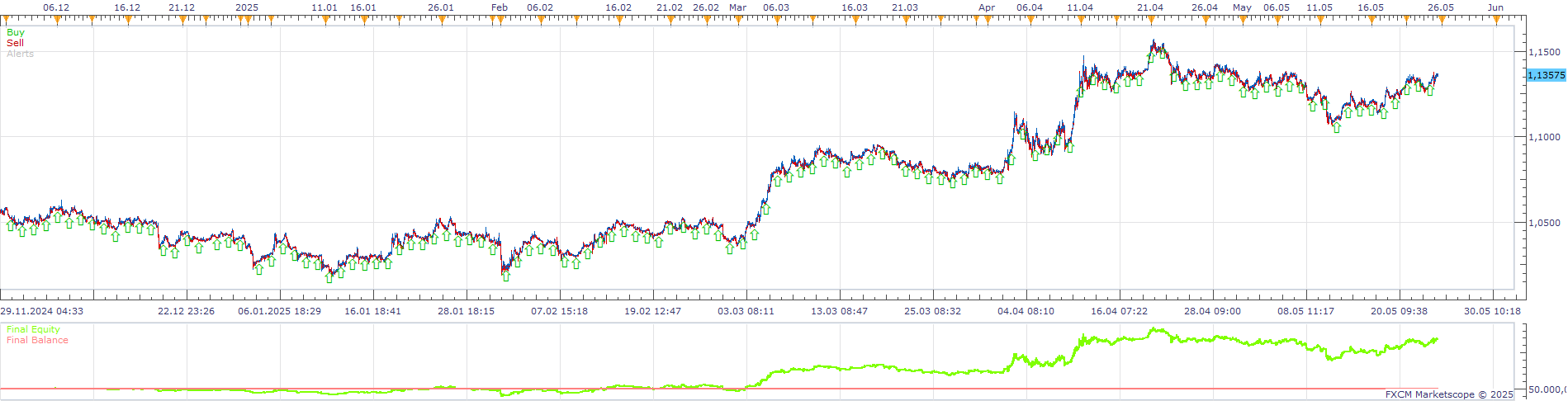This screenshot has height=401, width=1568.
Task: Select the orange marker under 11.01
Action: pyautogui.click(x=325, y=20)
